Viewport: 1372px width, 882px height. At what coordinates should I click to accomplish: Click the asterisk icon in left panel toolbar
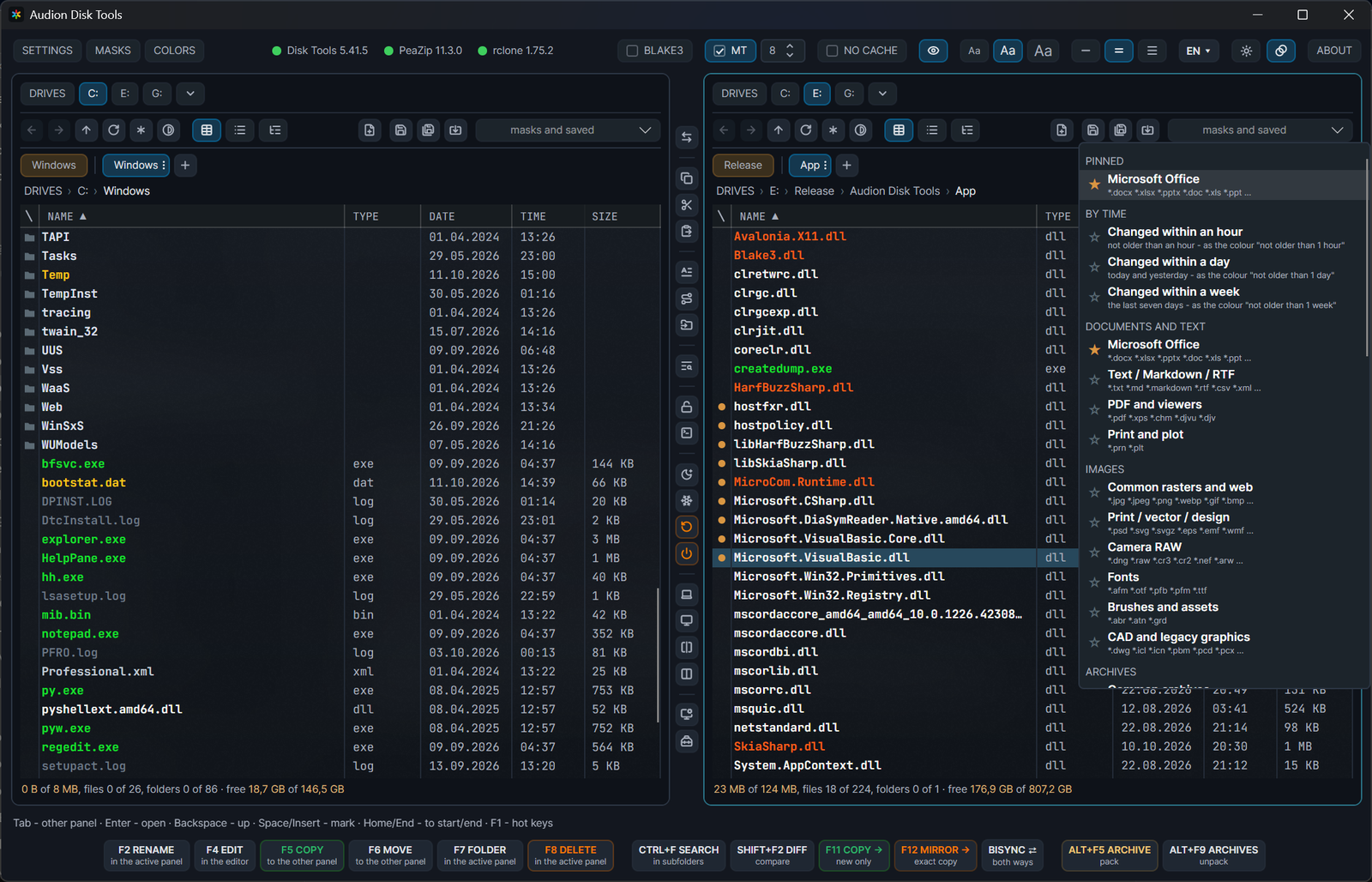pyautogui.click(x=141, y=130)
